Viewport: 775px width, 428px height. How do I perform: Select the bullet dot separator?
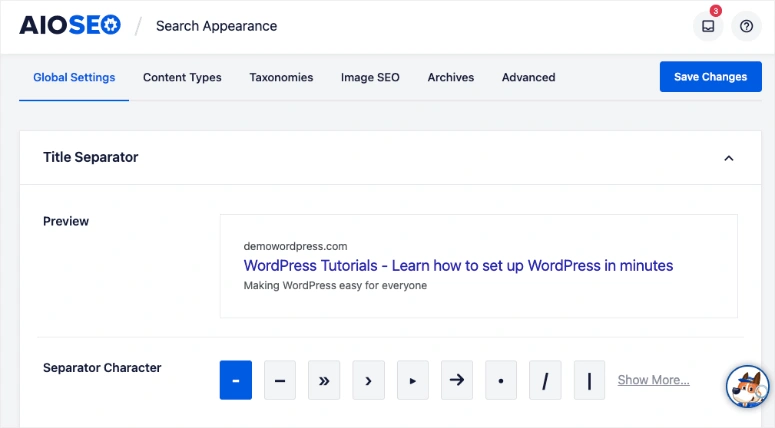point(501,380)
